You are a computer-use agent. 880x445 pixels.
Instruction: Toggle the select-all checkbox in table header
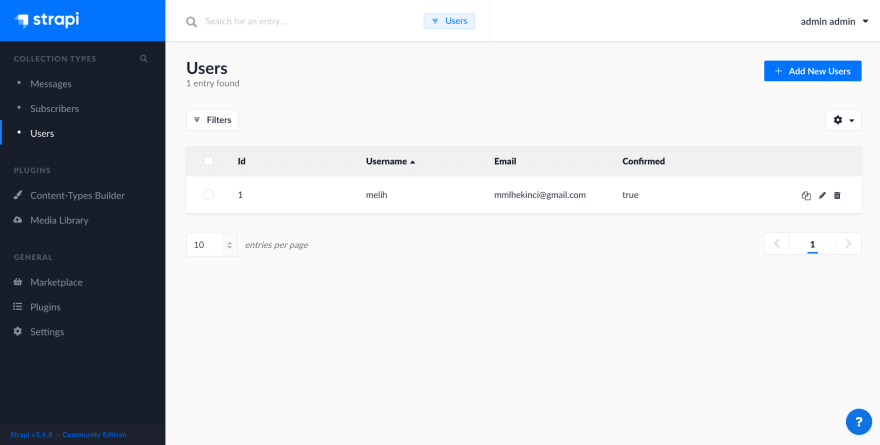[x=208, y=161]
